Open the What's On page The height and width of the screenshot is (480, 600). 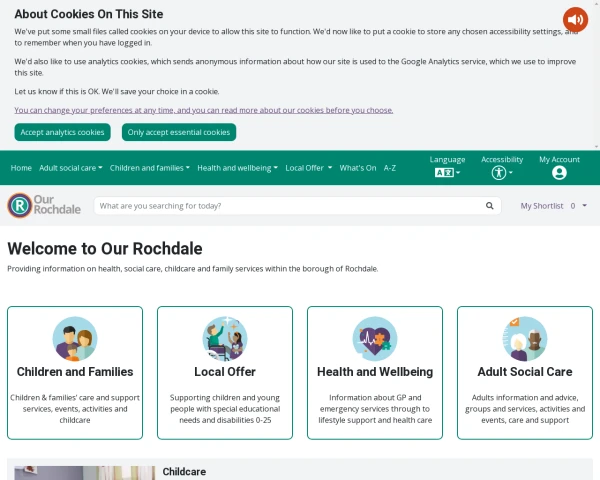[x=358, y=168]
